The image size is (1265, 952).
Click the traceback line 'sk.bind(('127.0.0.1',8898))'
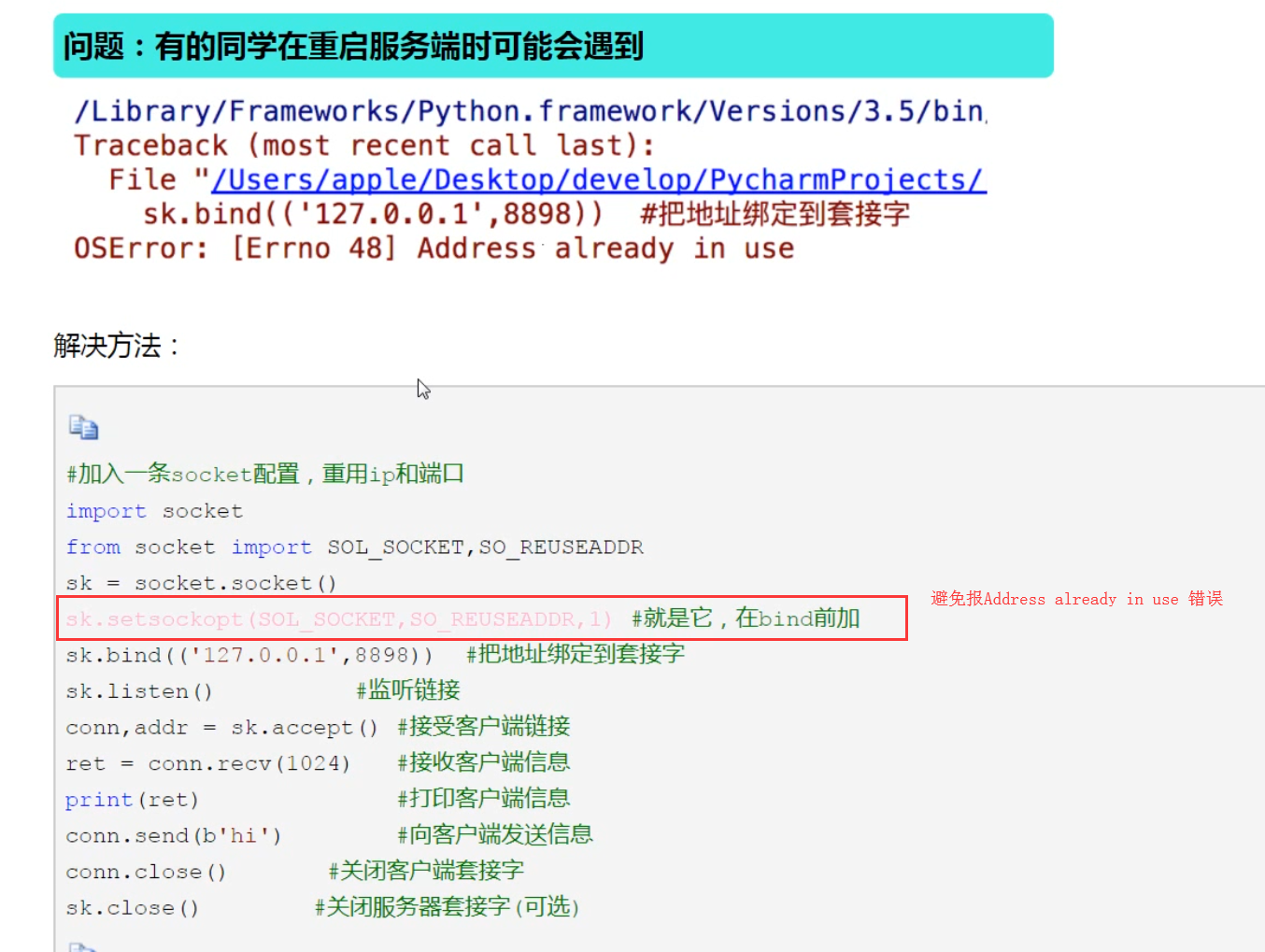[x=373, y=214]
